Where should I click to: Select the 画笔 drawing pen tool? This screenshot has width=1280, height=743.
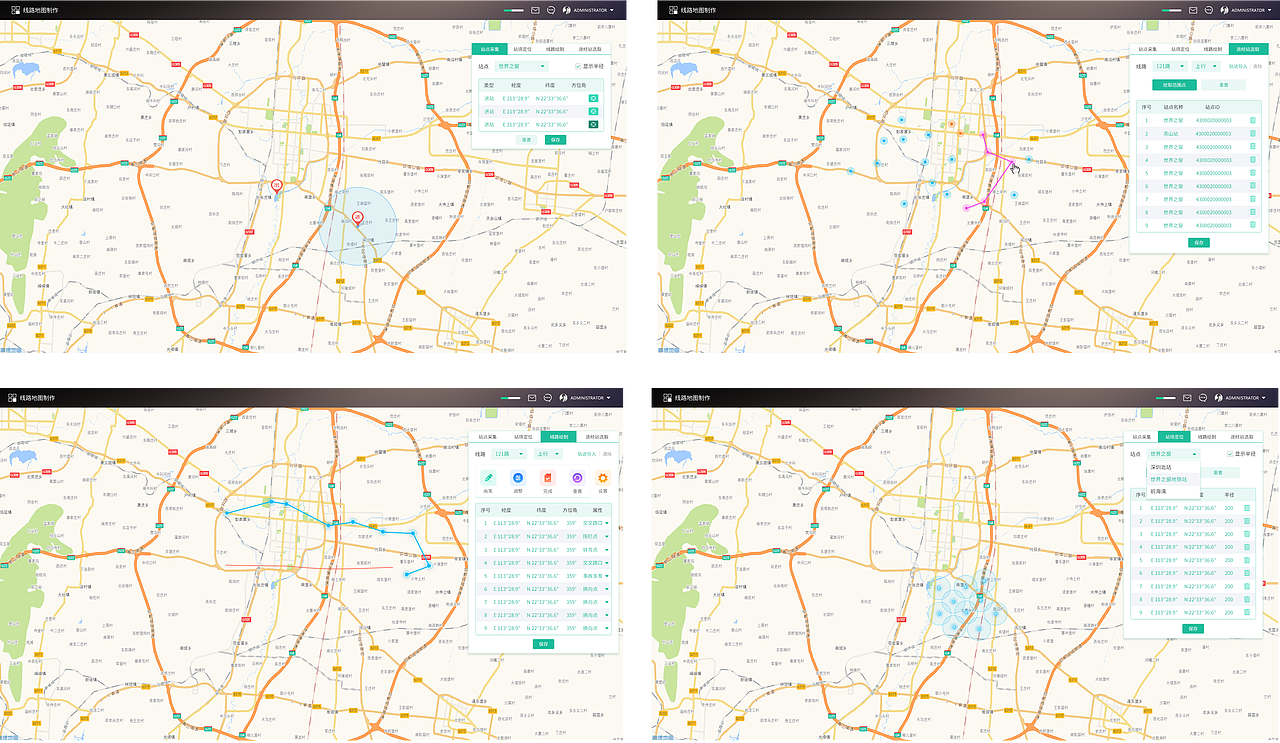click(x=488, y=478)
